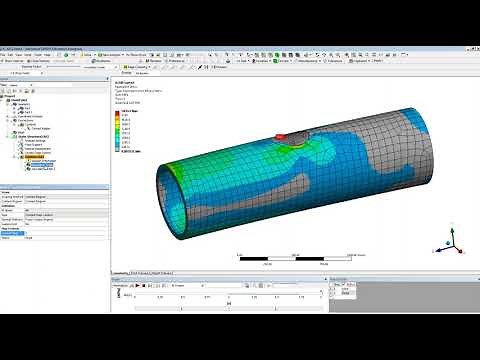Click the red maximum legend color swatch
The image size is (480, 360).
tap(117, 113)
